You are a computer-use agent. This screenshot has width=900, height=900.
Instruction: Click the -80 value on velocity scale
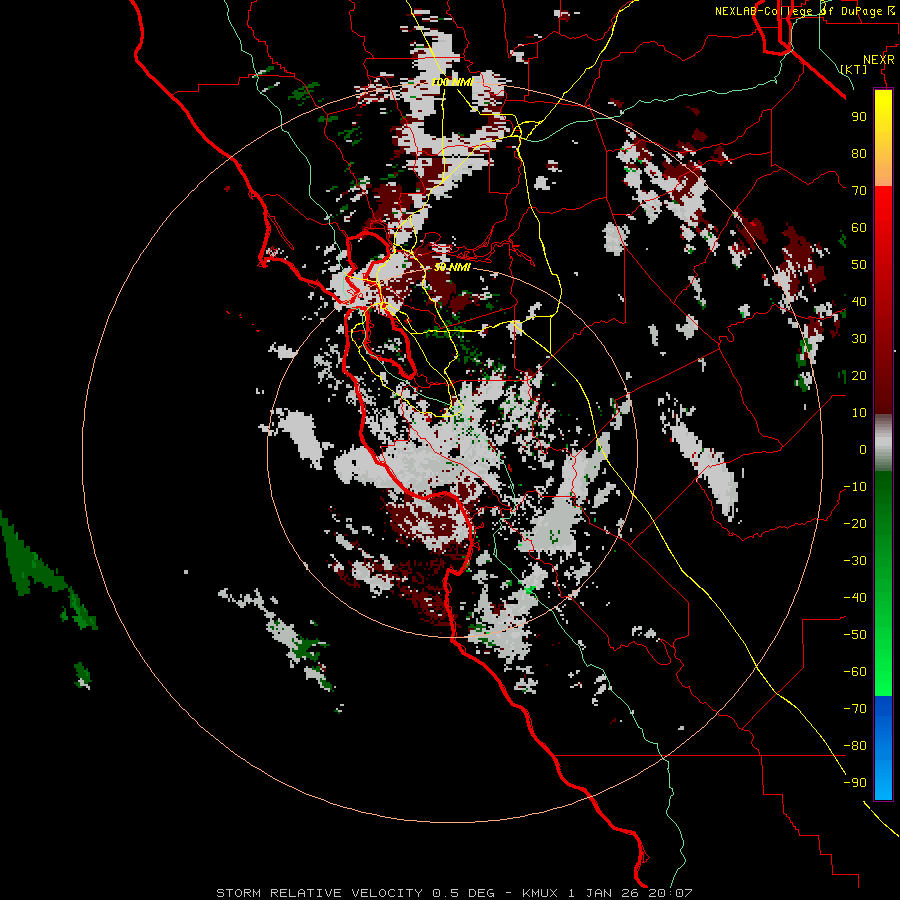855,746
